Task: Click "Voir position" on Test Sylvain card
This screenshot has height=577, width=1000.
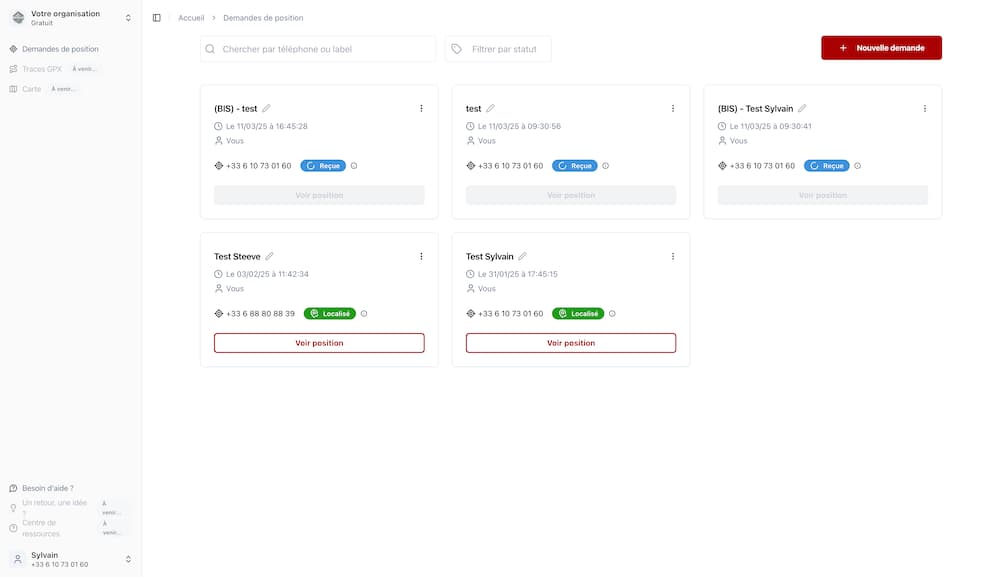Action: click(x=571, y=343)
